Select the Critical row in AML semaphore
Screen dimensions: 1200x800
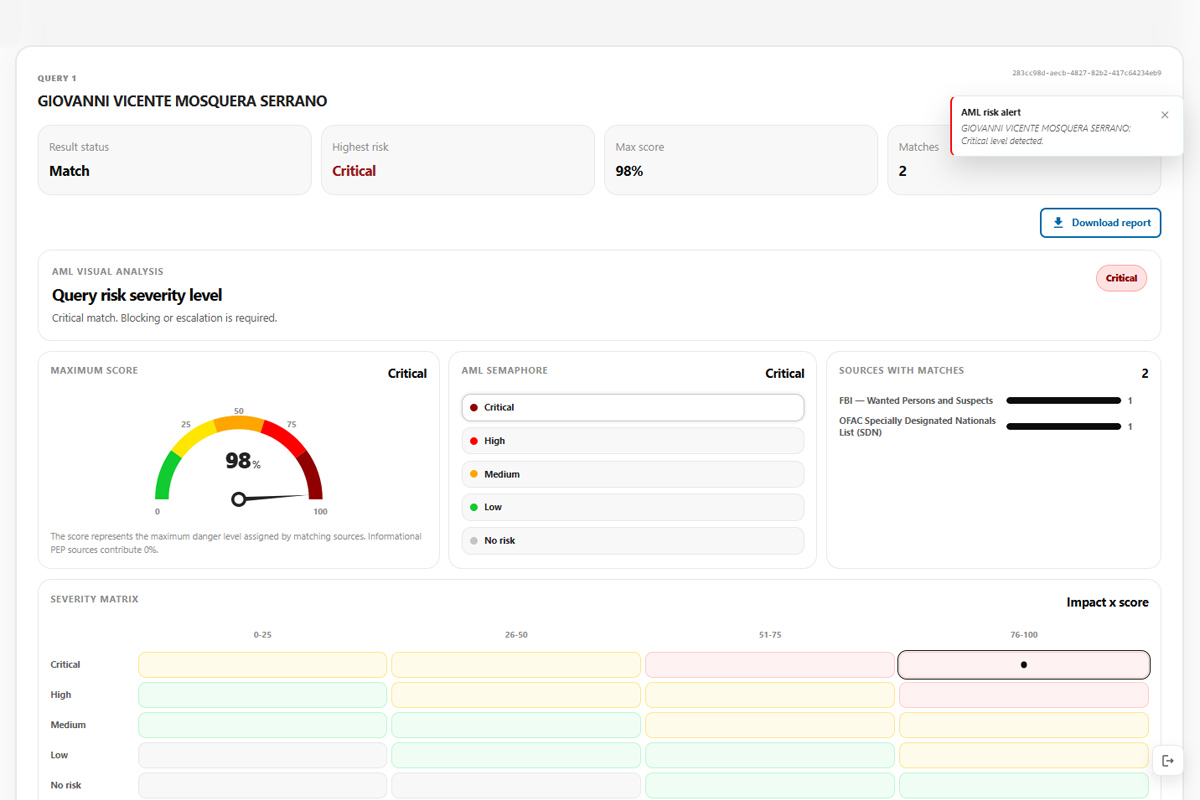point(633,407)
